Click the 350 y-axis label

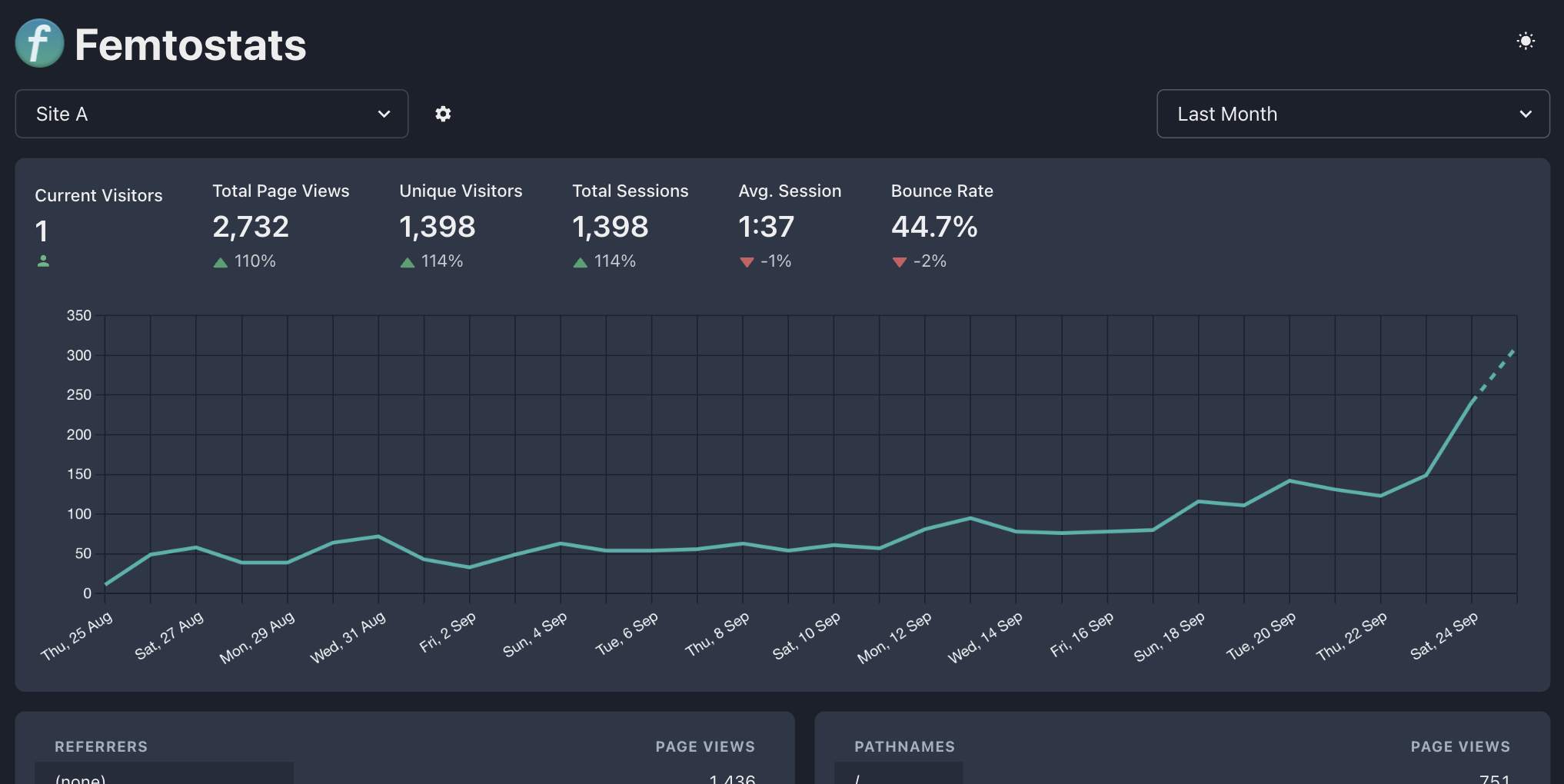79,315
